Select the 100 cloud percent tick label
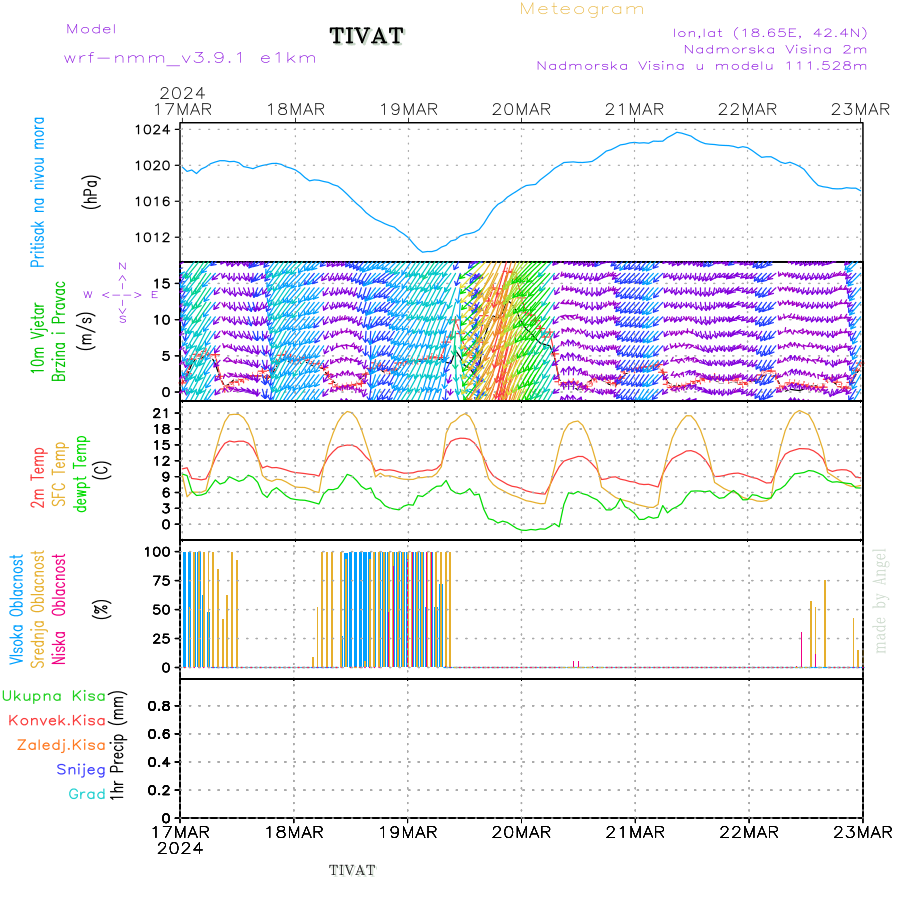The image size is (900, 900). [x=157, y=552]
